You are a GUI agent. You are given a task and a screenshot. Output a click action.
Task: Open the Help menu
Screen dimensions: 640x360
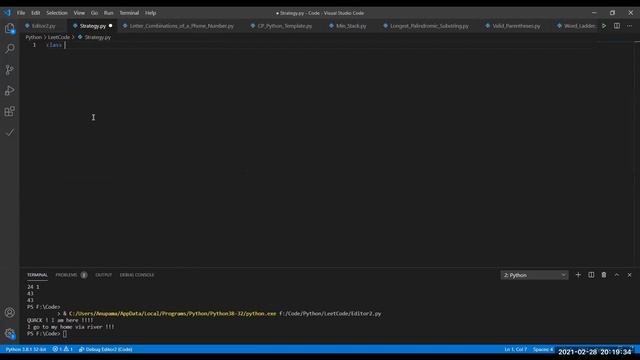coord(150,13)
